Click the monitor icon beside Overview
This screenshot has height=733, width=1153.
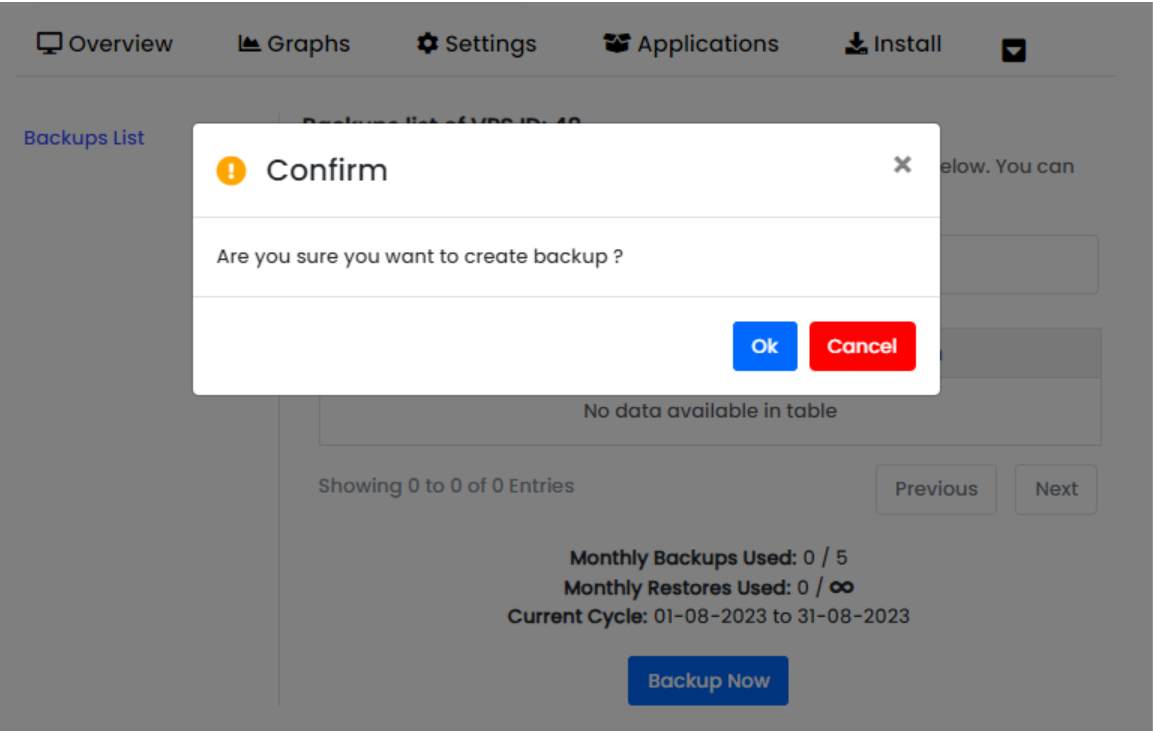(x=49, y=44)
